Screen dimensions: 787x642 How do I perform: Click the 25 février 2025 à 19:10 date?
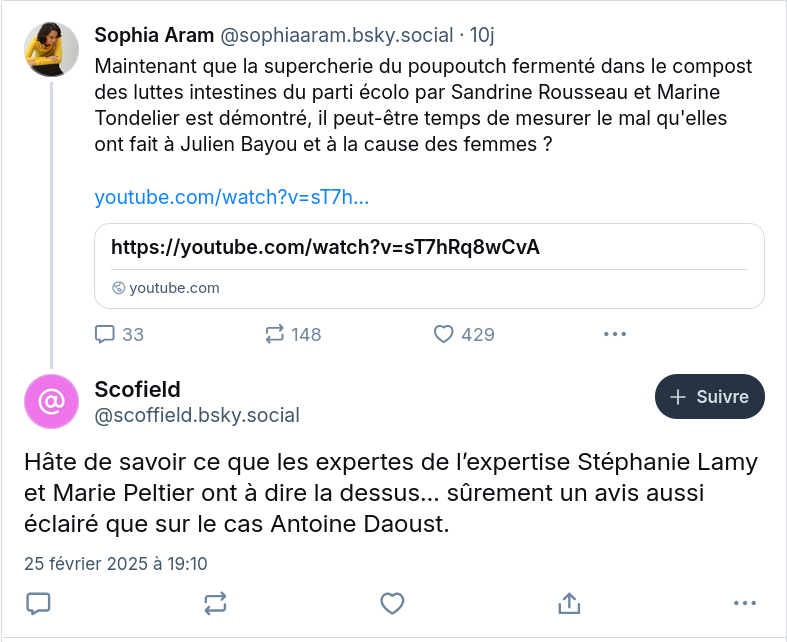pyautogui.click(x=116, y=564)
